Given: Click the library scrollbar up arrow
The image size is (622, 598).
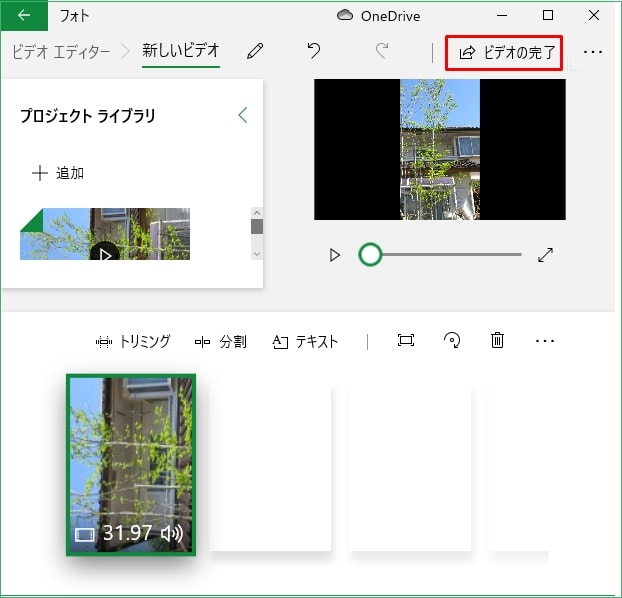Looking at the screenshot, I should [x=257, y=213].
